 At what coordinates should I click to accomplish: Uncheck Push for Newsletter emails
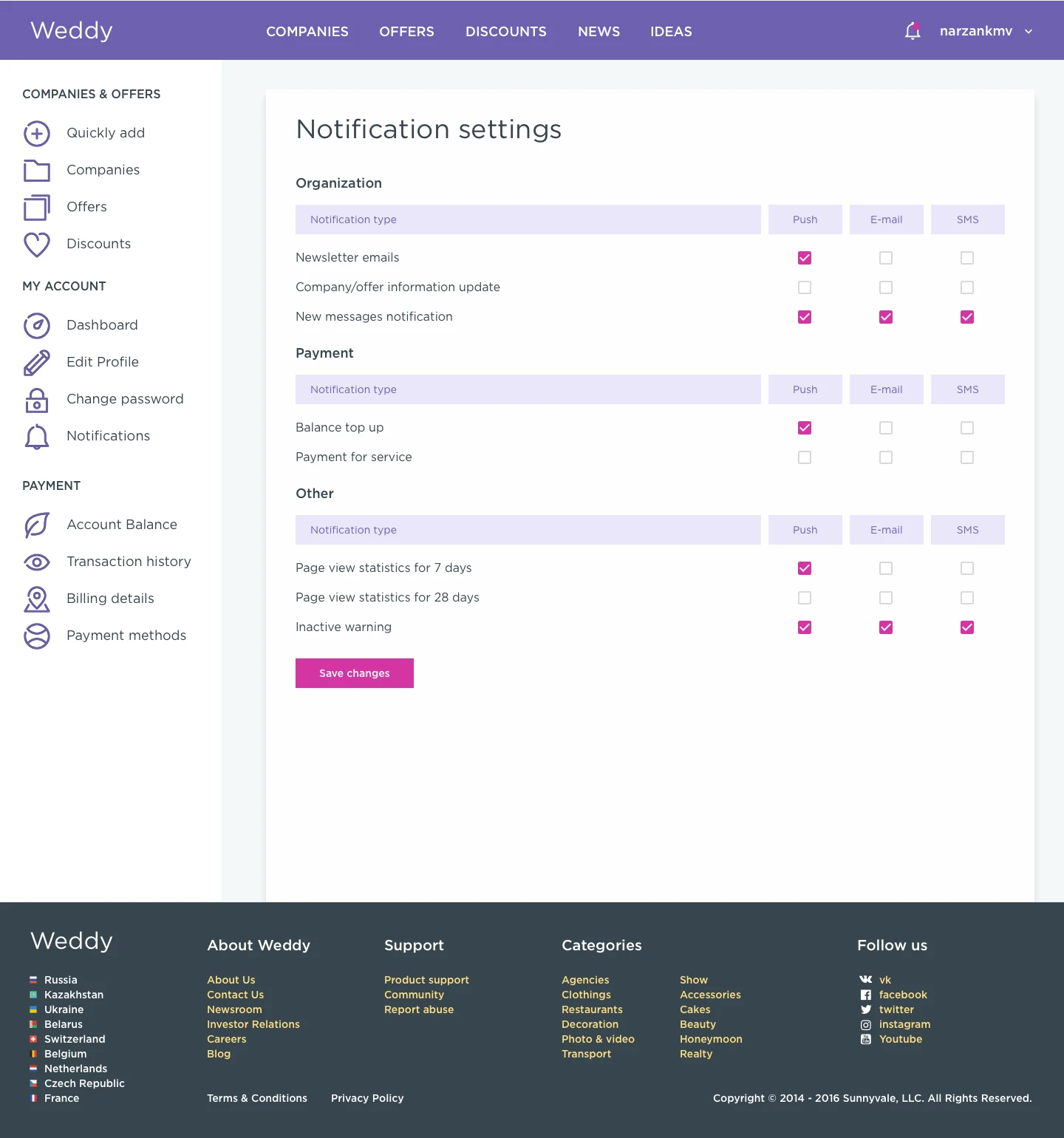tap(805, 258)
